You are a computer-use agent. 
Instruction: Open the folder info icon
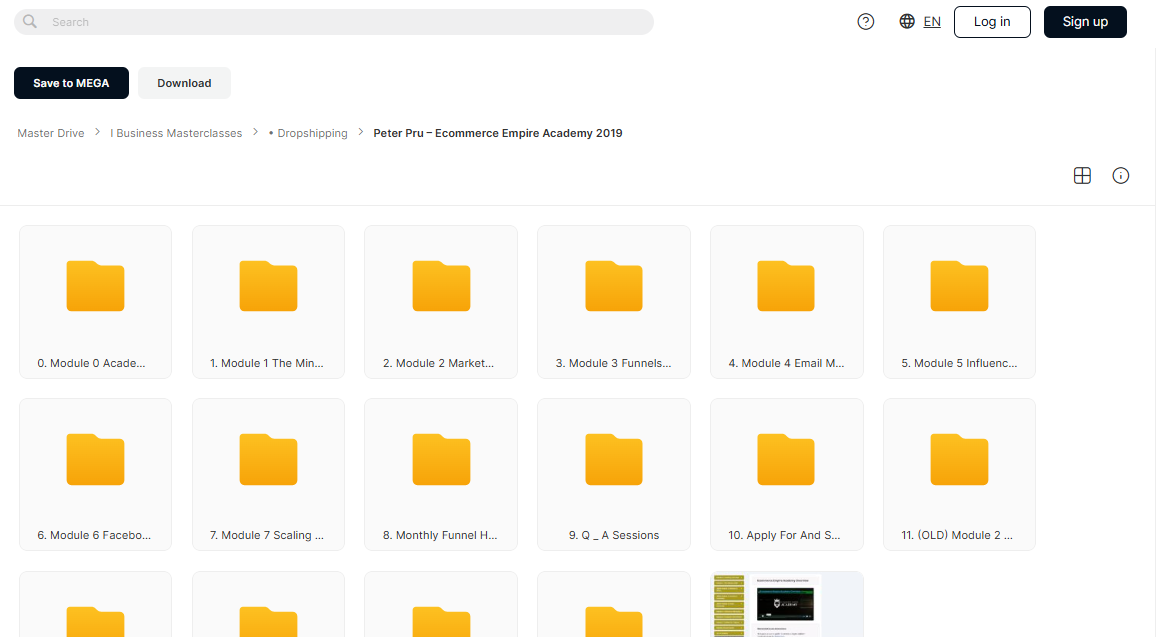click(x=1120, y=175)
